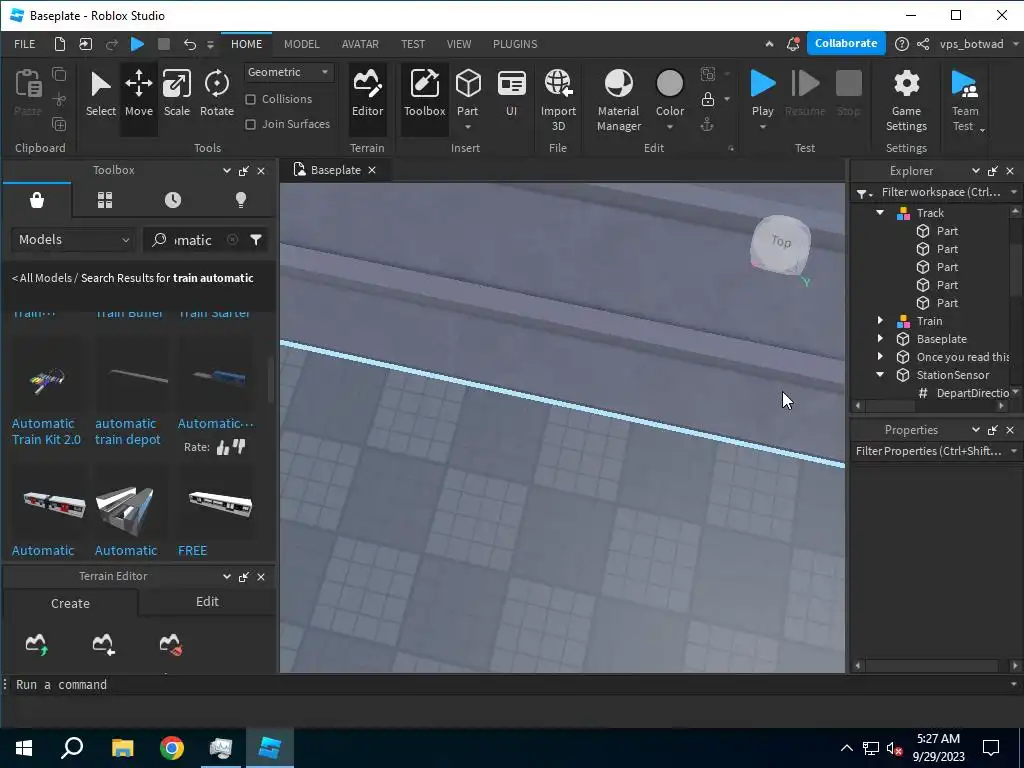Click the Filter workspace field
The height and width of the screenshot is (768, 1024).
pyautogui.click(x=940, y=192)
